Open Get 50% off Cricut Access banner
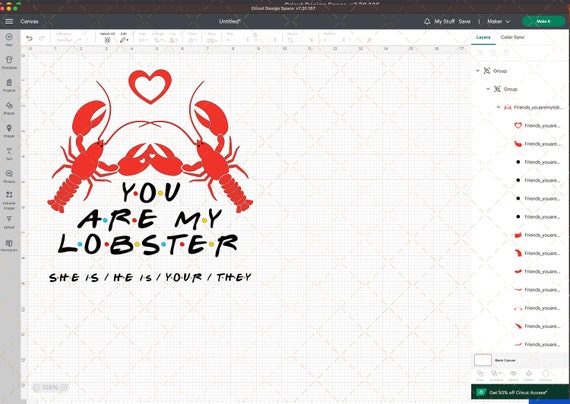Viewport: 570px width, 404px height. (520, 392)
